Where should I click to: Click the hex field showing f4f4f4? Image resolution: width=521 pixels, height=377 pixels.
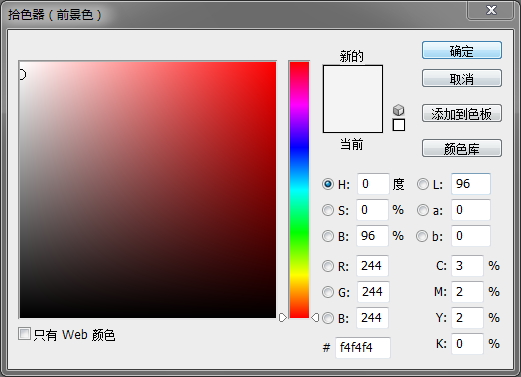pos(363,348)
